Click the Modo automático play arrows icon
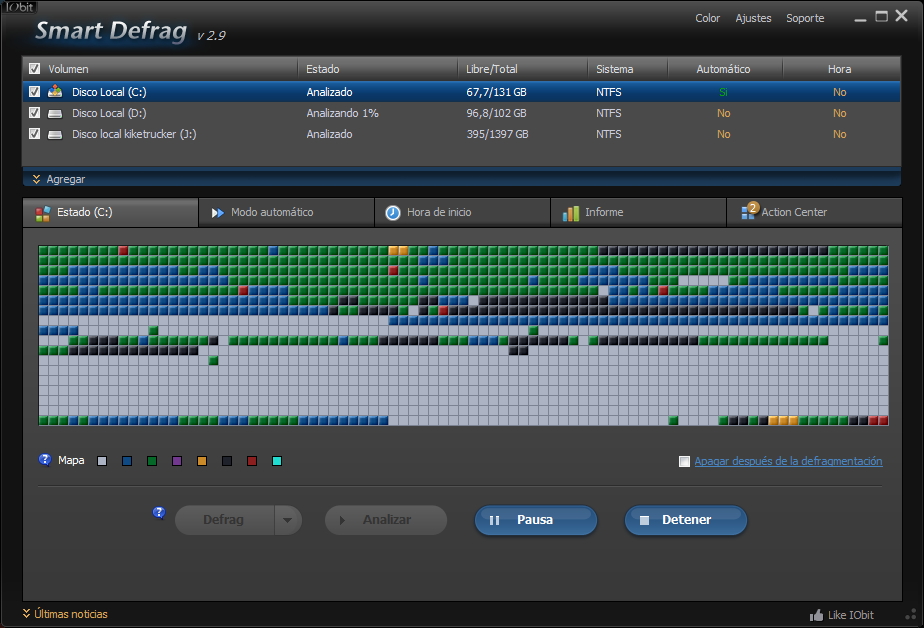 [x=217, y=213]
